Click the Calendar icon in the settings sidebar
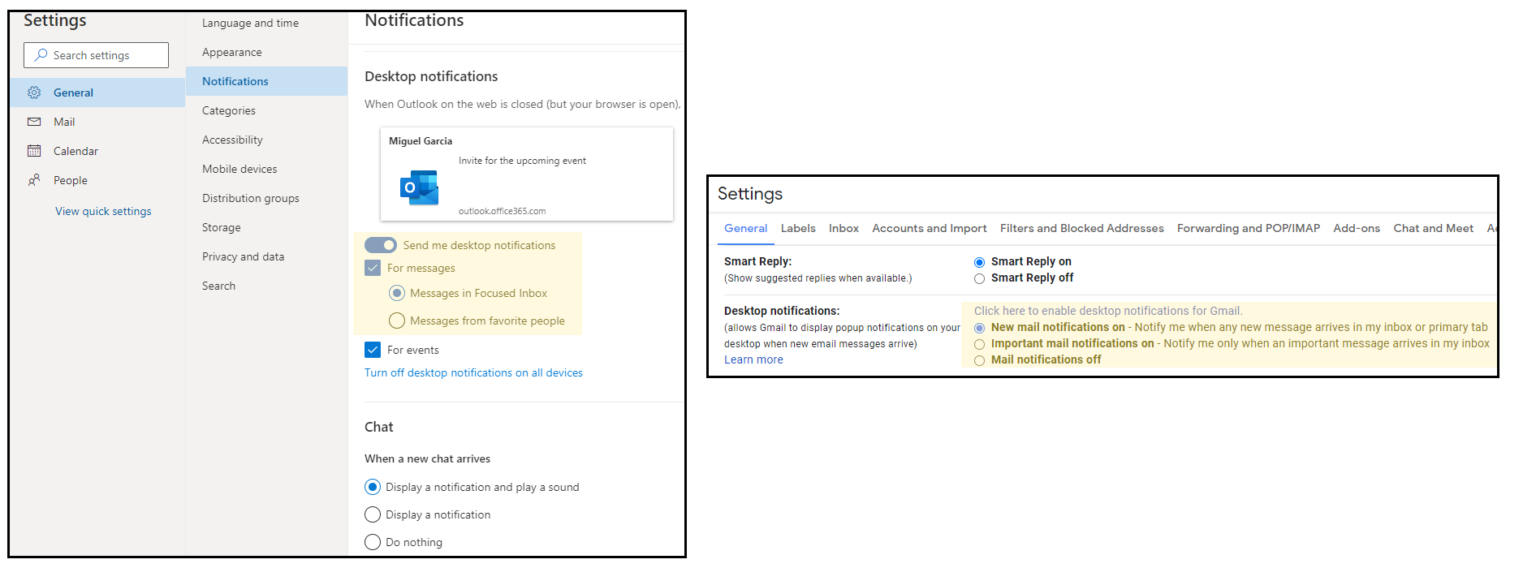The image size is (1536, 568). [x=34, y=151]
